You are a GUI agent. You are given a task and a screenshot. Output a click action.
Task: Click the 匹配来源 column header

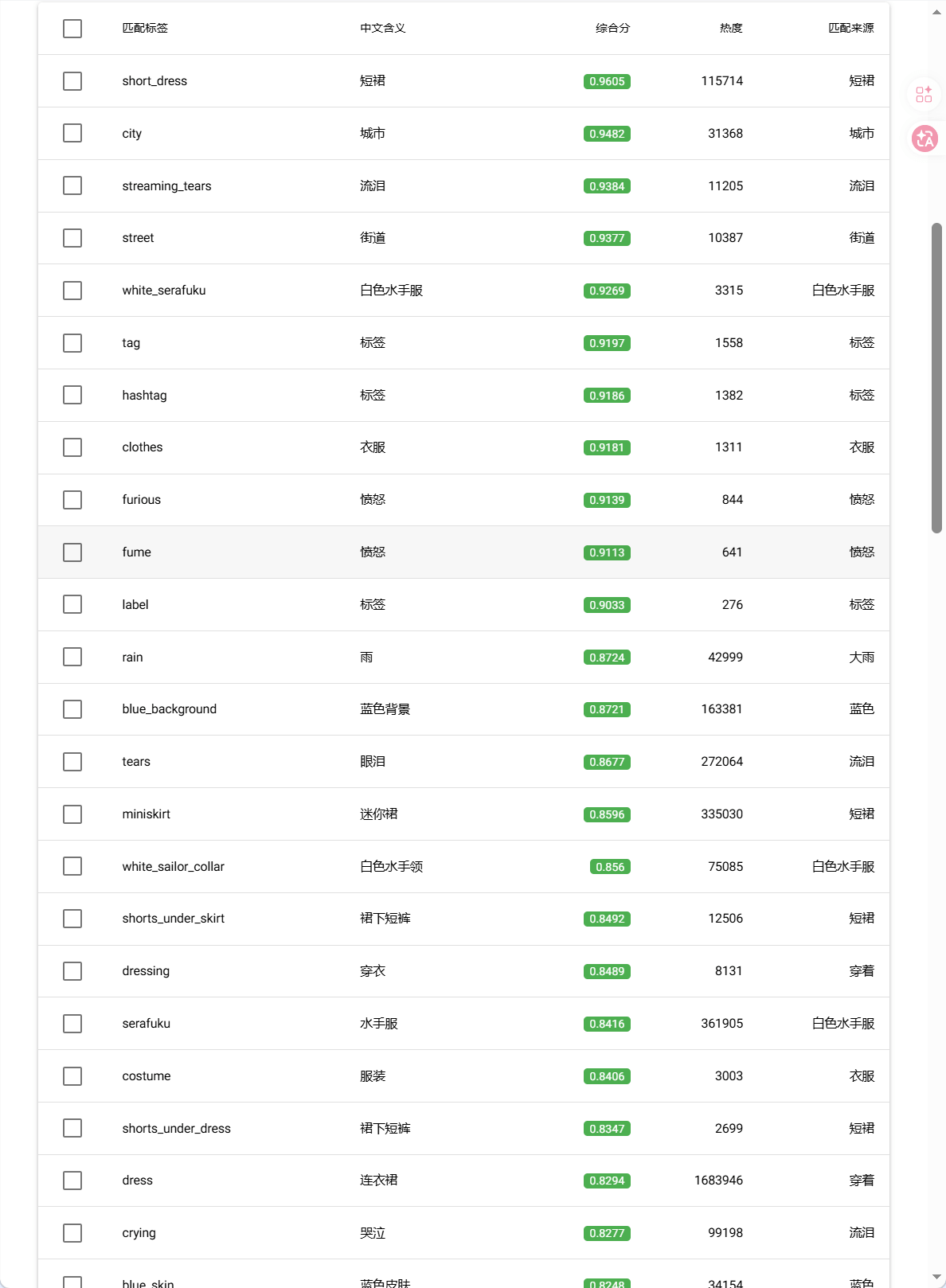tap(850, 29)
